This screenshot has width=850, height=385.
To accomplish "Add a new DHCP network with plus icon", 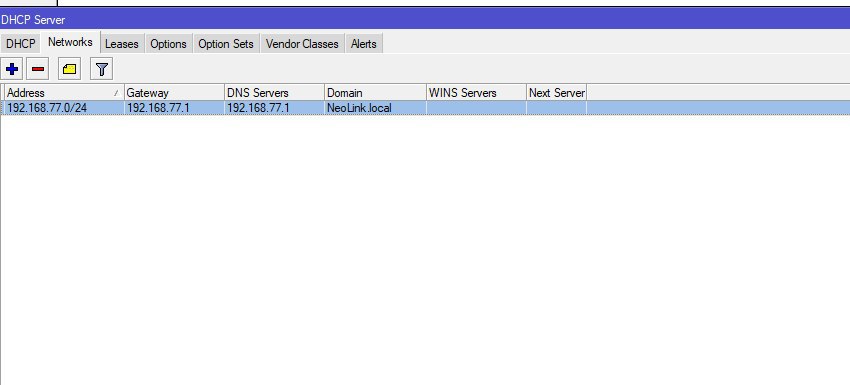I will click(x=11, y=69).
